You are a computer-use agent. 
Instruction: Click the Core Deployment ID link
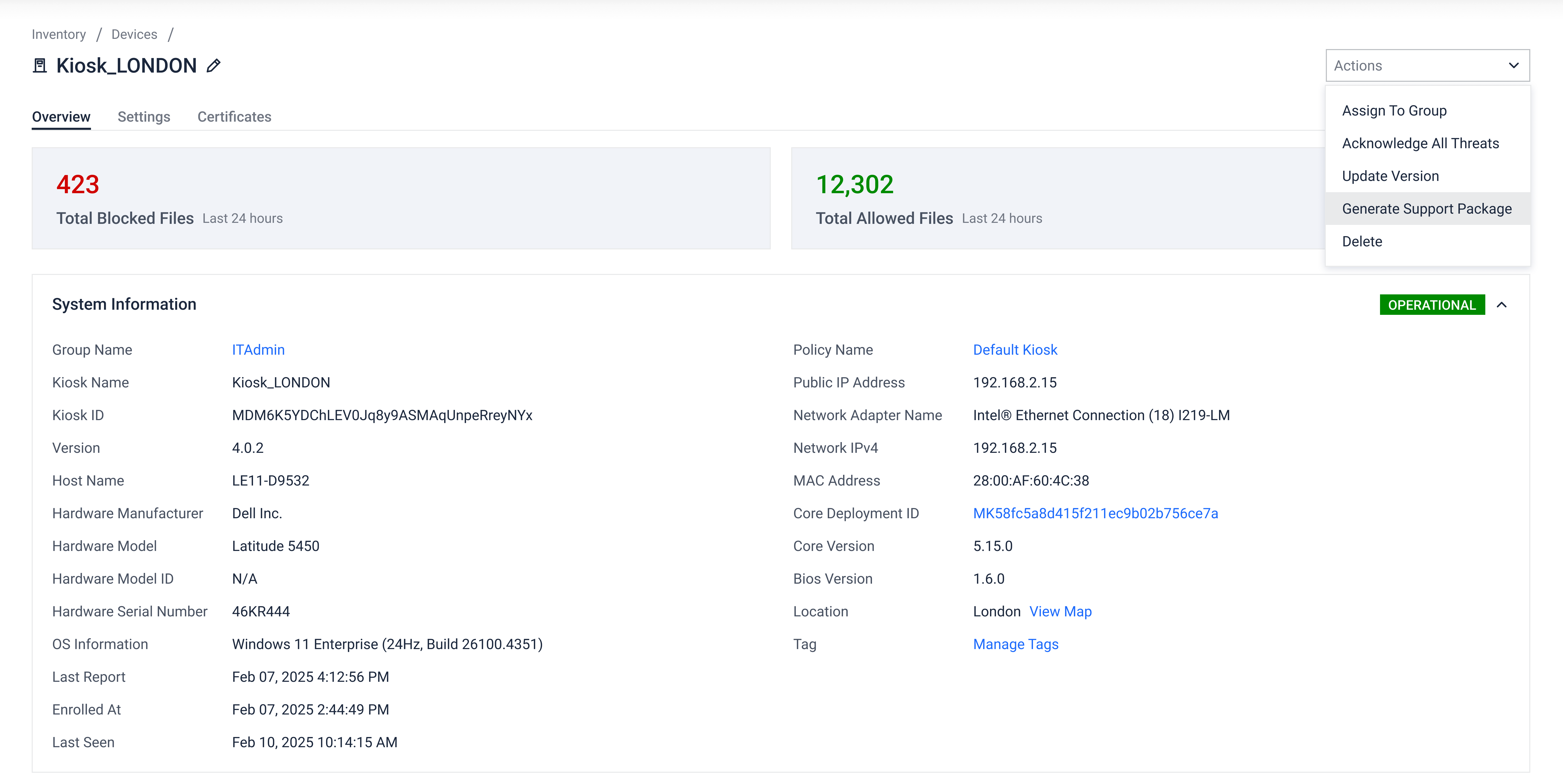tap(1095, 513)
